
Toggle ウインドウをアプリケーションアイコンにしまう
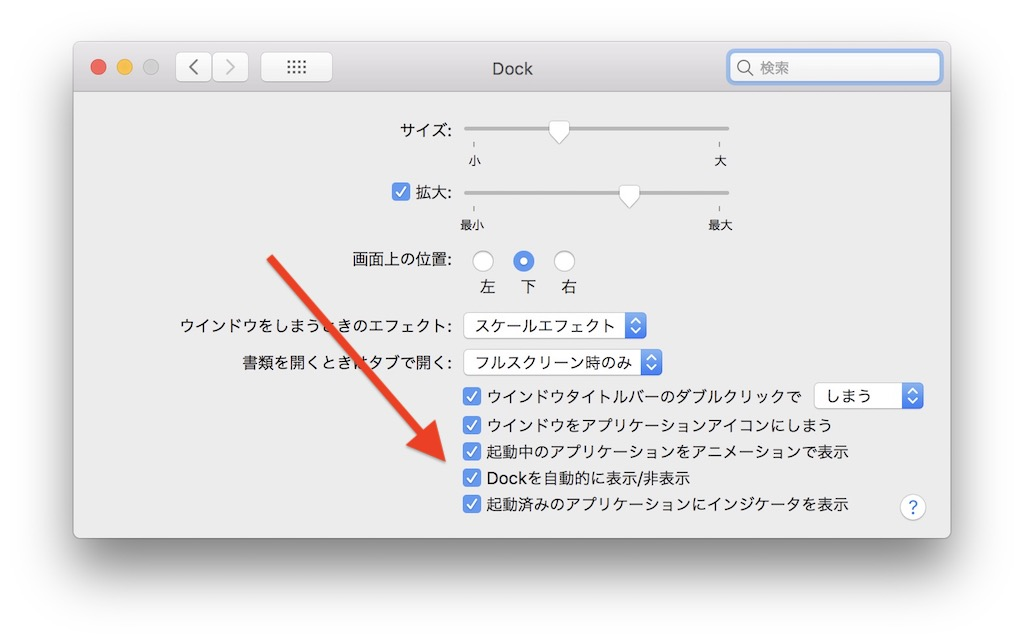472,424
